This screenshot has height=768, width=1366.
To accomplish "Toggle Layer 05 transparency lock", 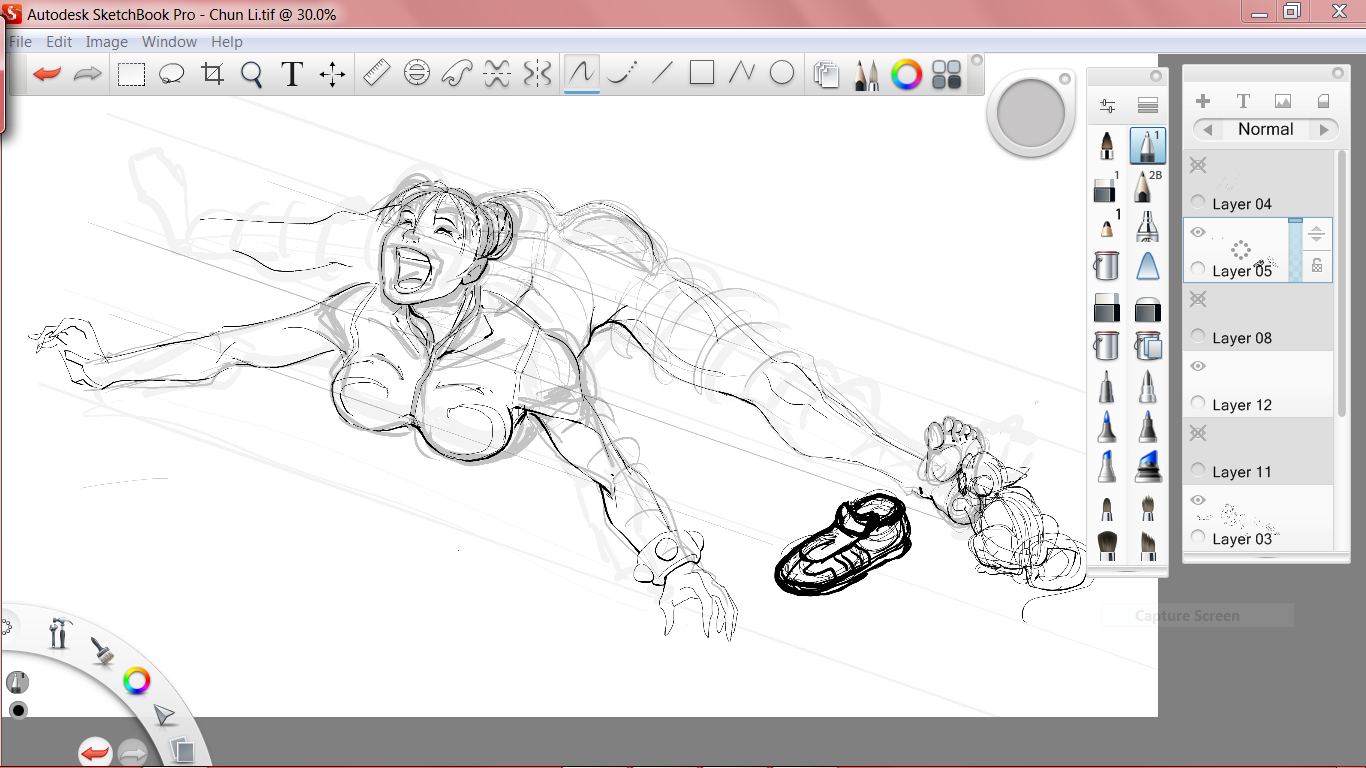I will click(1317, 266).
